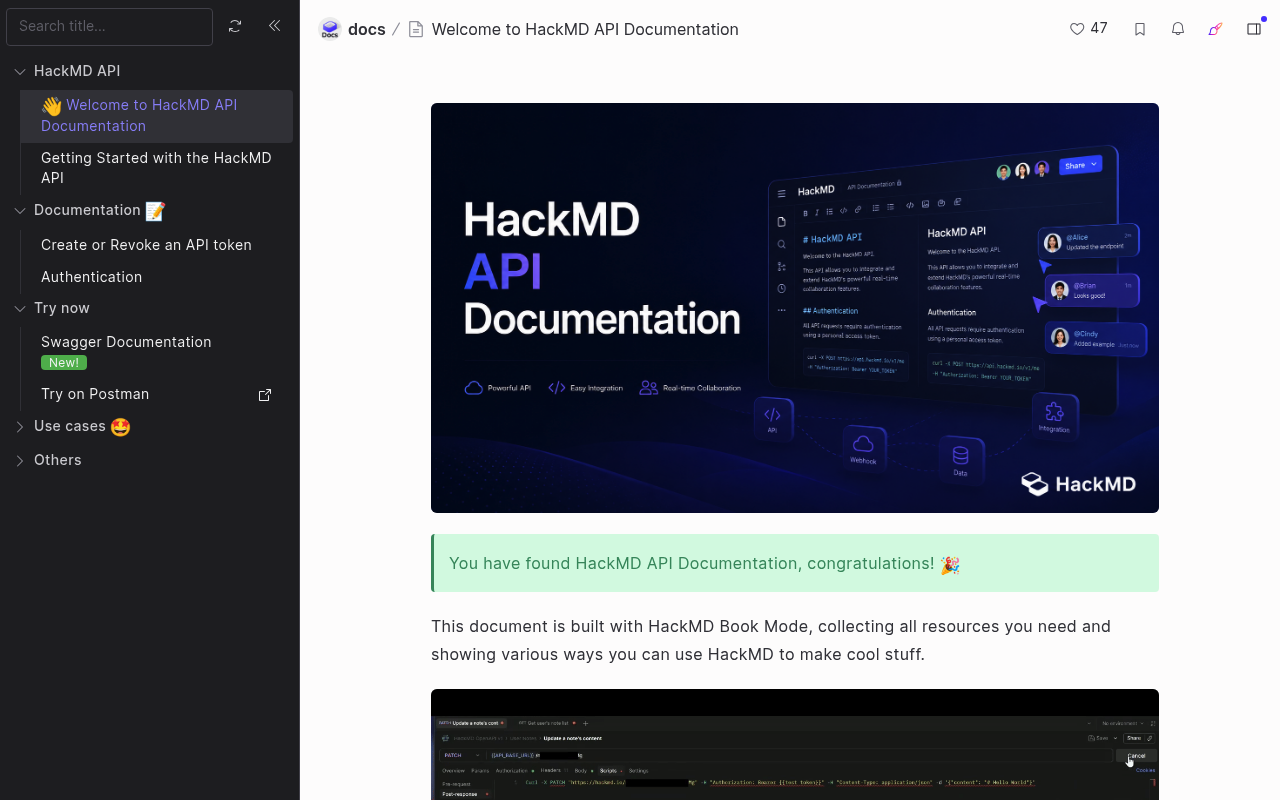Collapse the HackMD API section
Viewport: 1280px width, 800px height.
19,71
